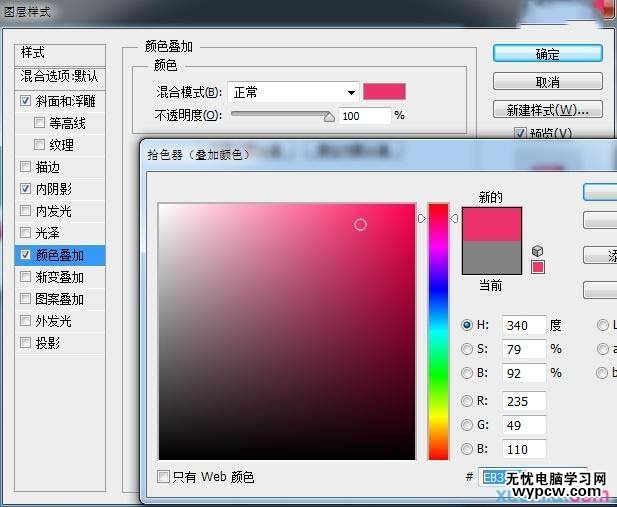Click S value field showing 79
The width and height of the screenshot is (617, 507).
[524, 349]
